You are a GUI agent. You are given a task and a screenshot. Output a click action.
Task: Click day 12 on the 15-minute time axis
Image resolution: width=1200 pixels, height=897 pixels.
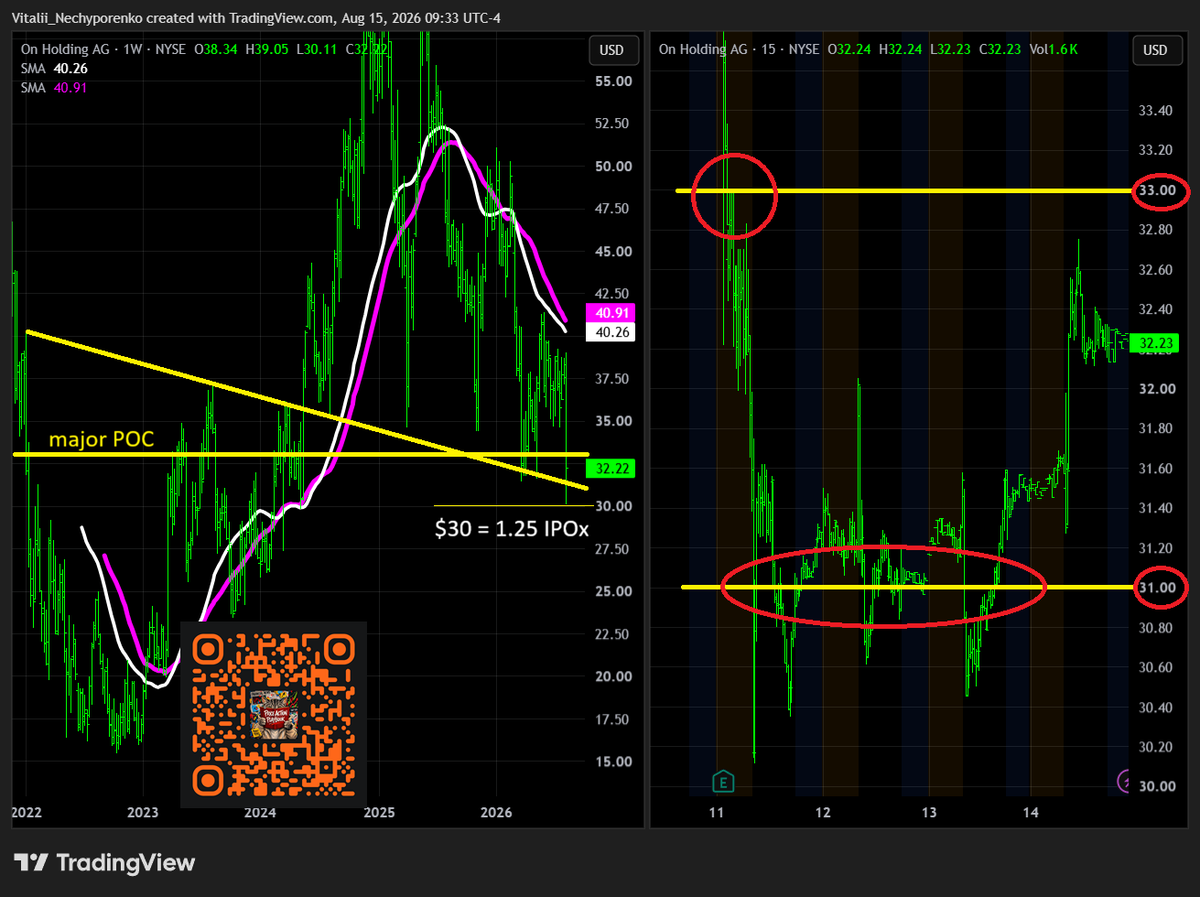click(x=824, y=813)
